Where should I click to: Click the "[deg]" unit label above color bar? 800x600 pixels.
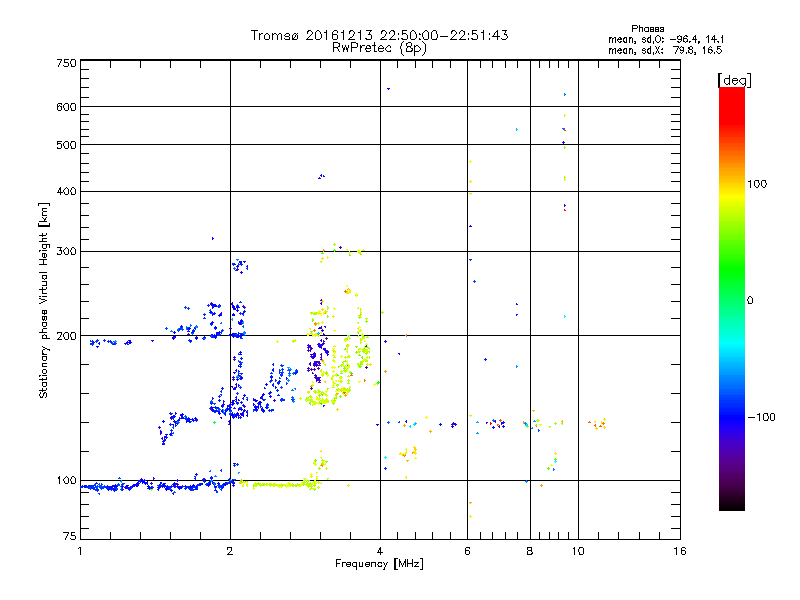(734, 80)
